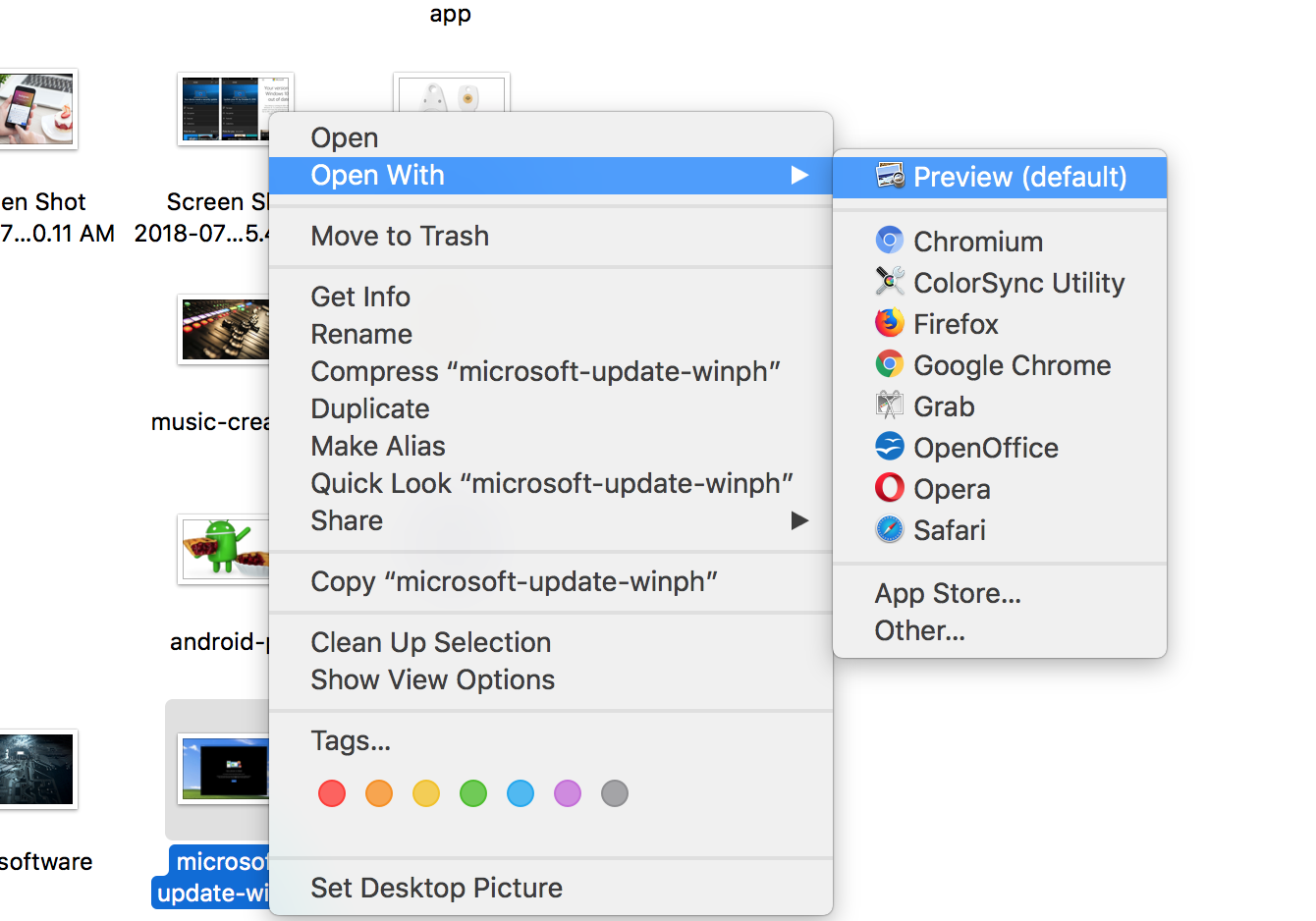The width and height of the screenshot is (1316, 921).
Task: Apply the green tag color
Action: (x=473, y=793)
